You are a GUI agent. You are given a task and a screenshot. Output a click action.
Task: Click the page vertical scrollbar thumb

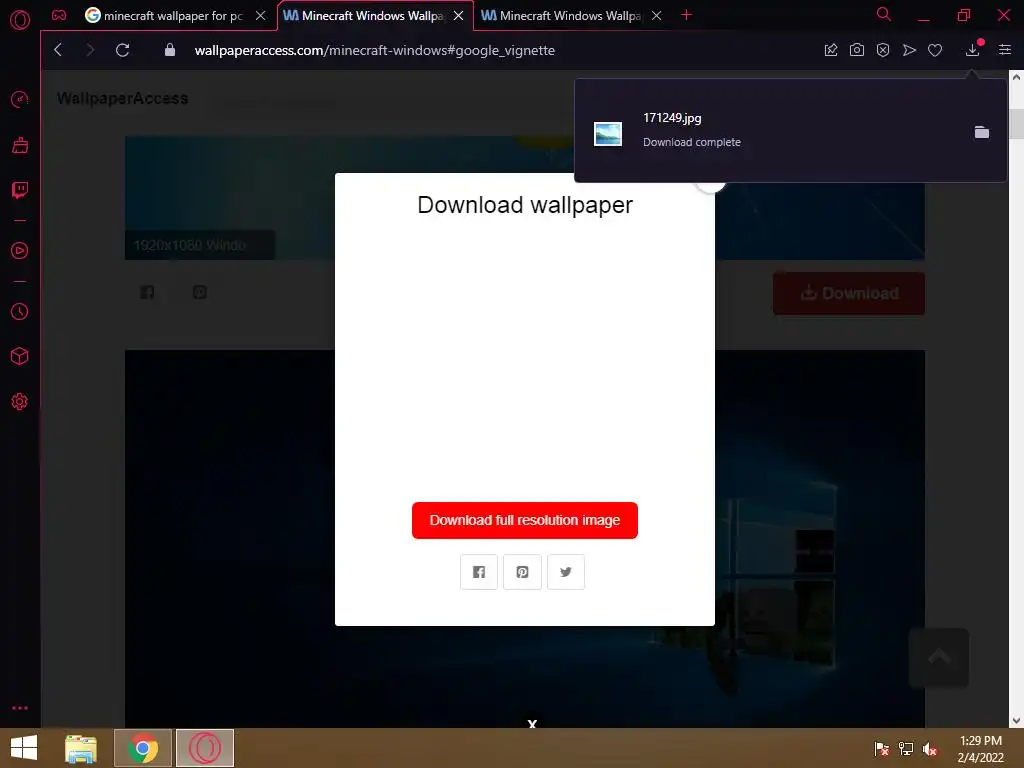click(x=1016, y=123)
